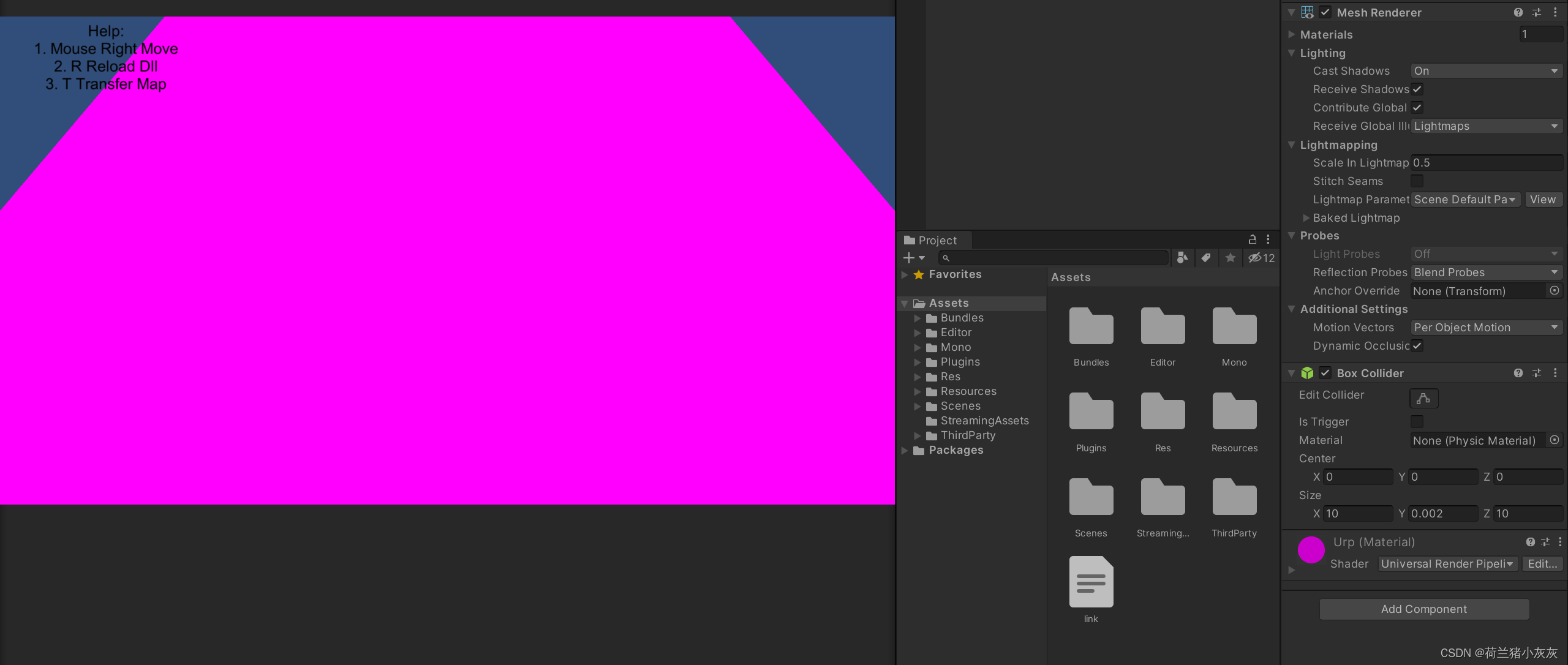Collapse the Probes section foldout
Viewport: 1568px width, 665px height.
[1292, 236]
